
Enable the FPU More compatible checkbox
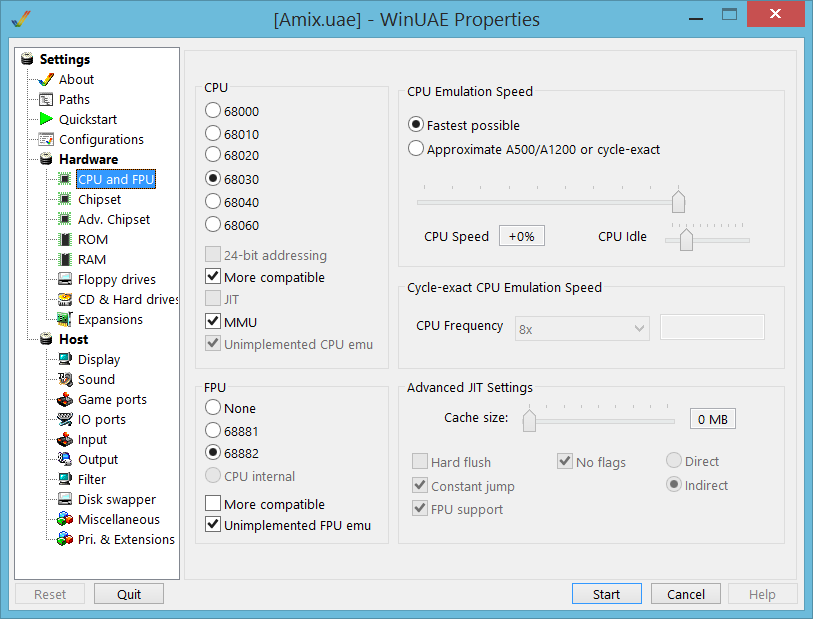[213, 503]
